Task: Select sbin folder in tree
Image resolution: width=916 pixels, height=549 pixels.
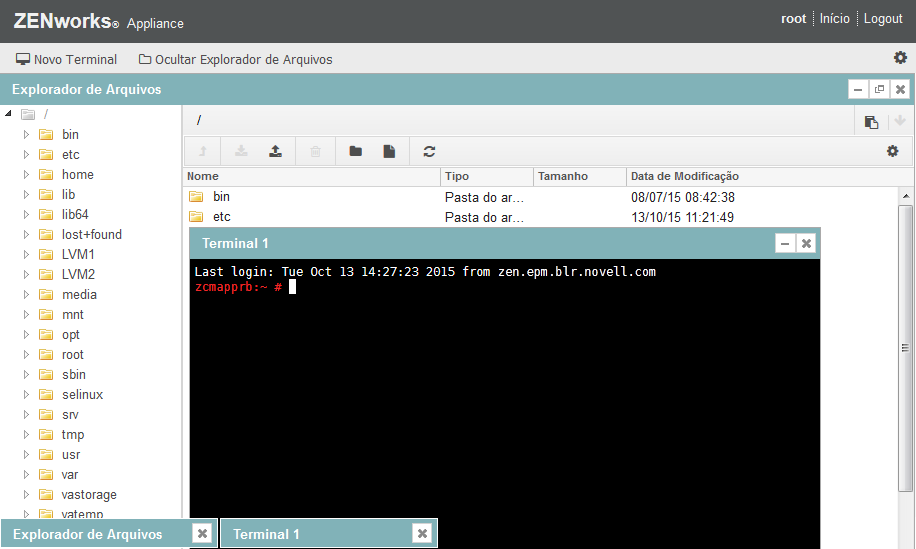Action: [74, 374]
